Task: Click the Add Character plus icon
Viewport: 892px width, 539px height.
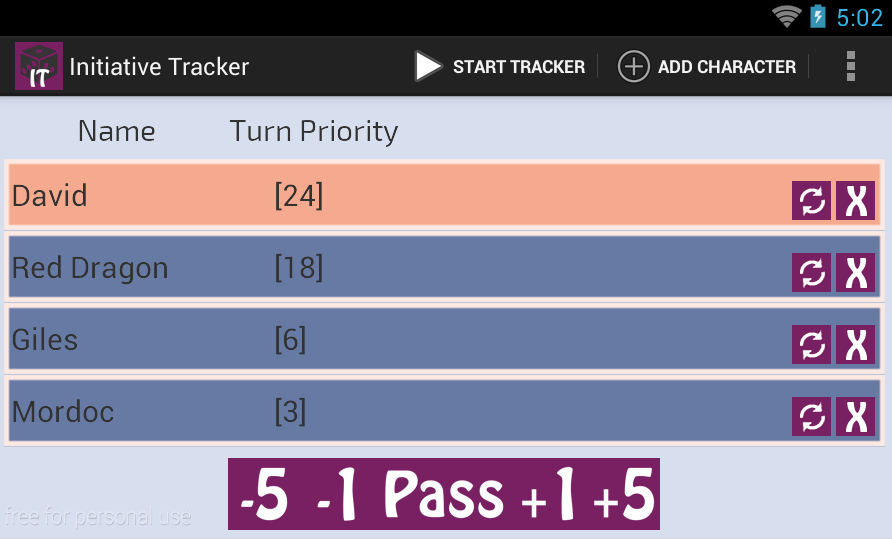Action: point(633,66)
